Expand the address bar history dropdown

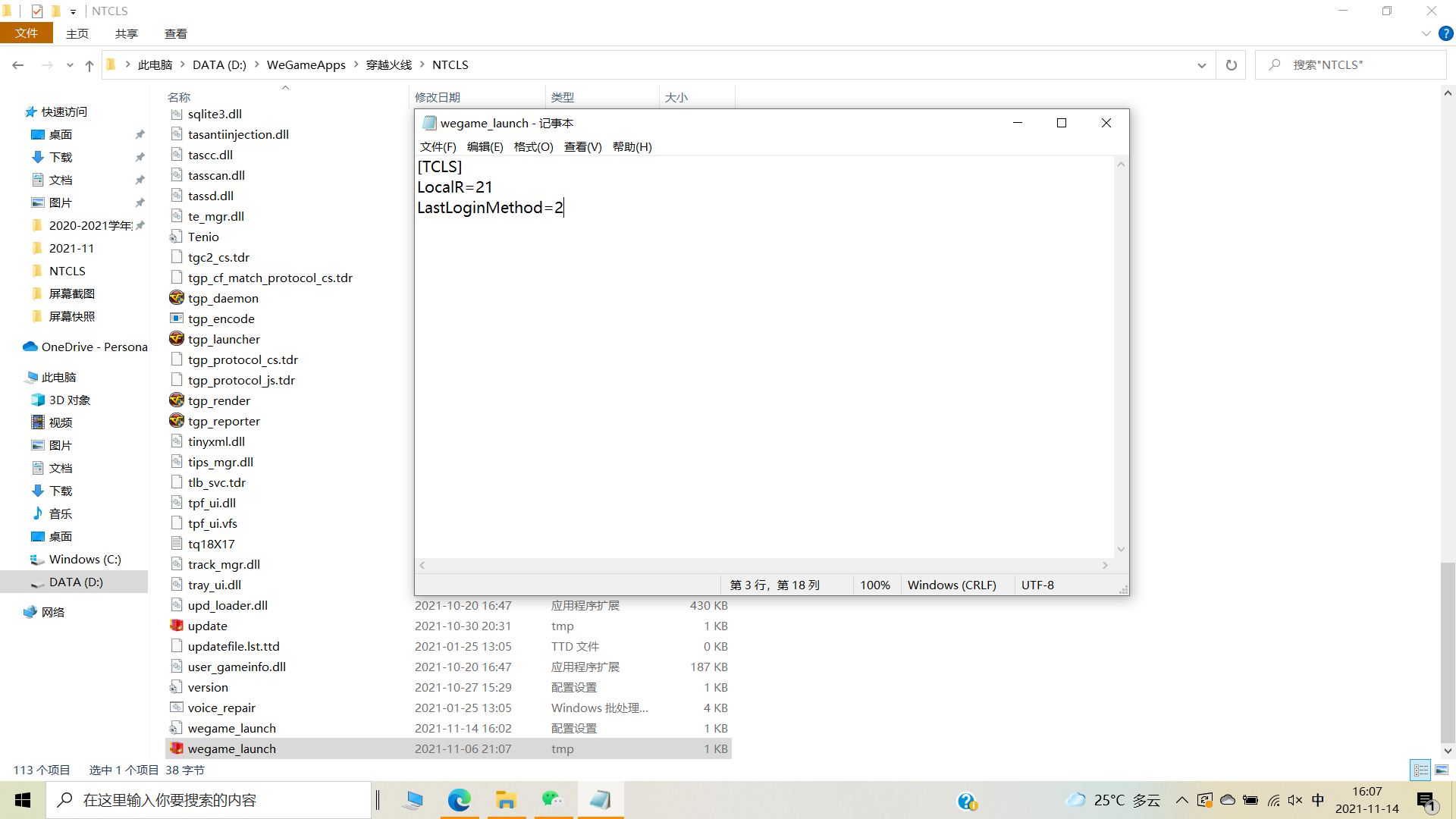[1201, 65]
